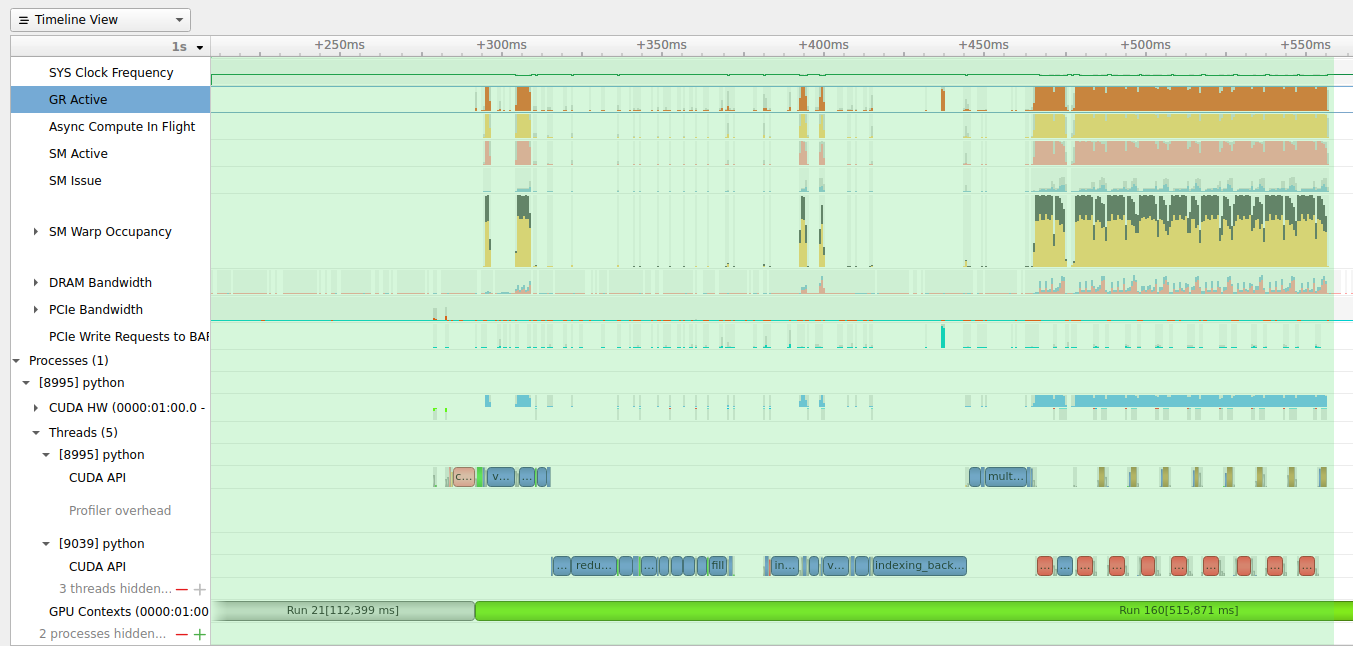Click the Run 21 GPU context bar
The image size is (1353, 646).
[342, 610]
